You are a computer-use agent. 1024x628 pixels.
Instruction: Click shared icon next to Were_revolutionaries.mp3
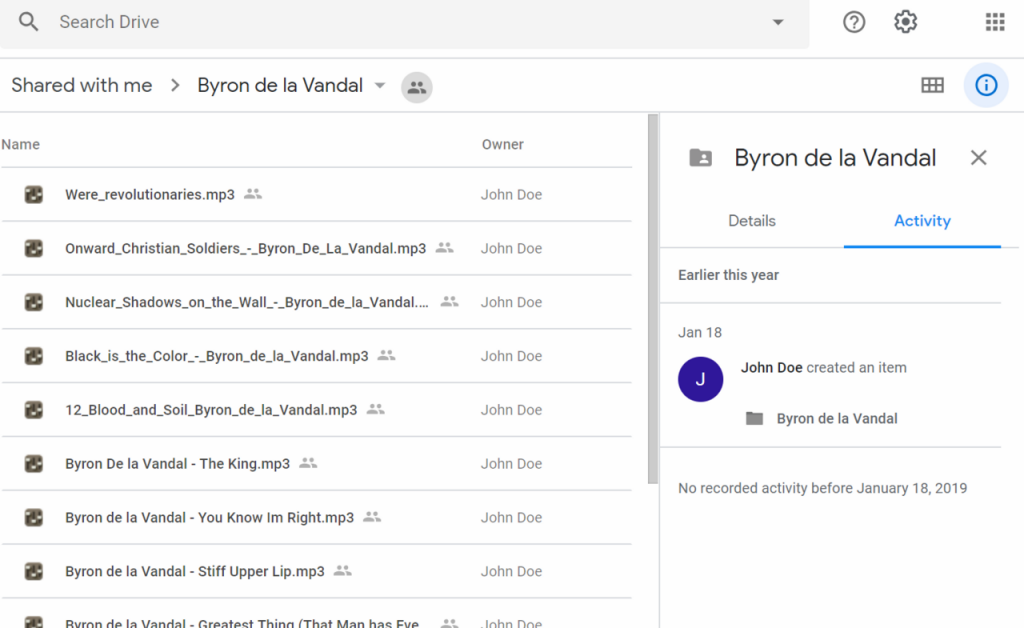(x=253, y=194)
